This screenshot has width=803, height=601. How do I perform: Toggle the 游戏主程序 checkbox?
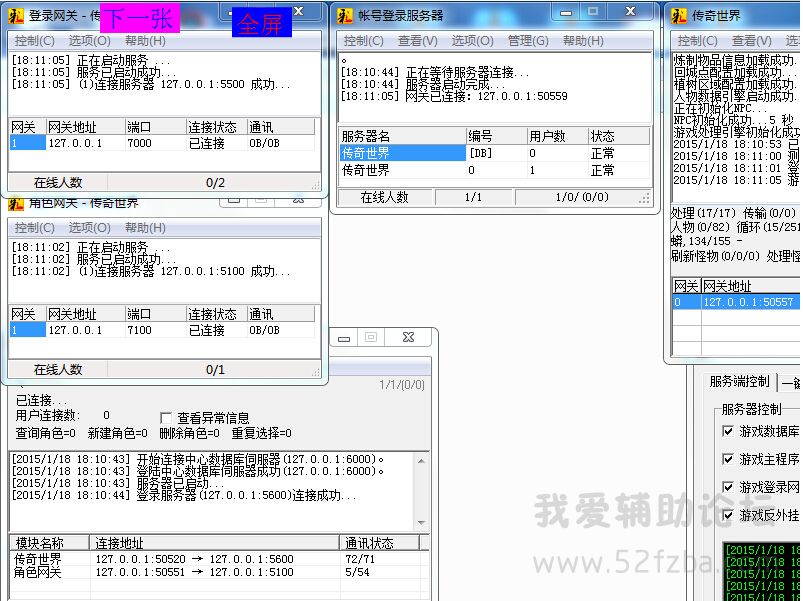[x=728, y=459]
